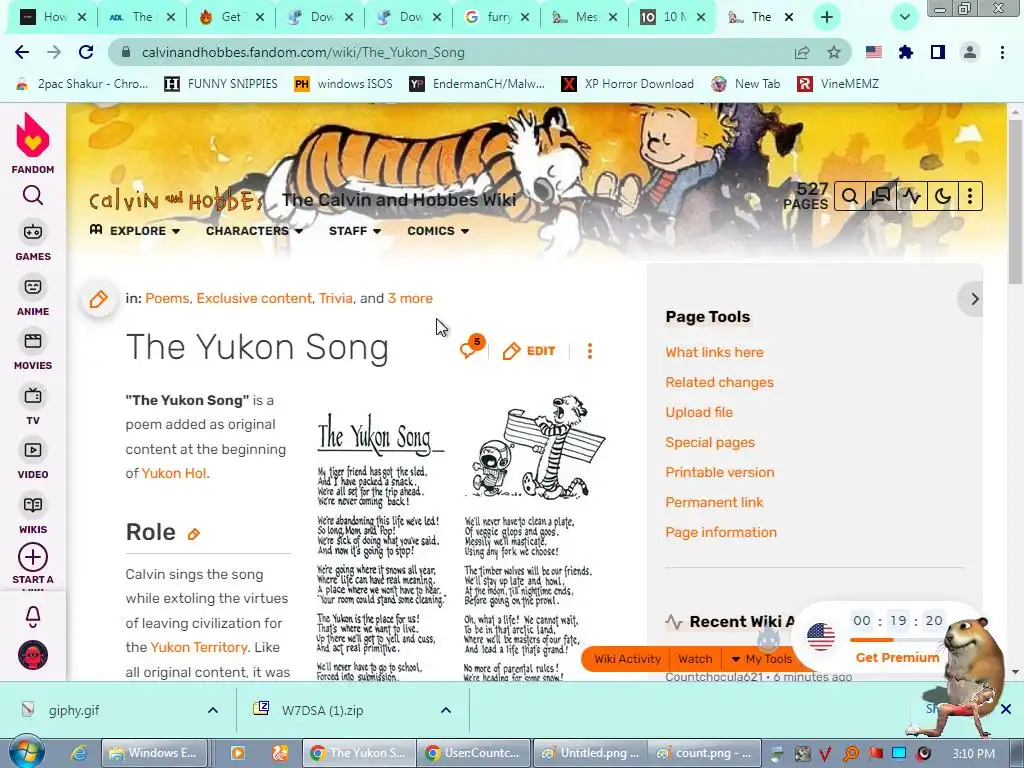Open the Video section in sidebar
Viewport: 1024px width, 768px height.
tap(33, 460)
